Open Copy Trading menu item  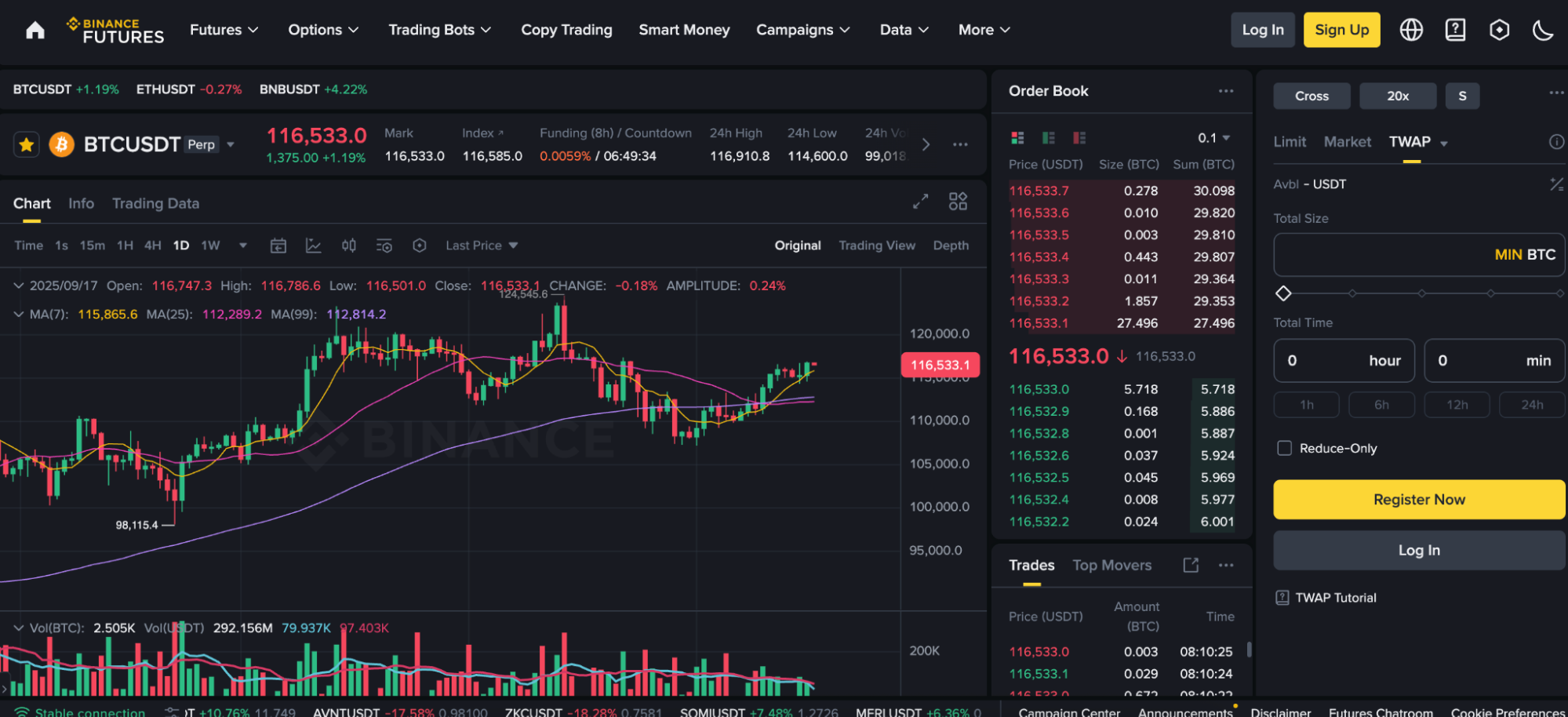pos(566,30)
